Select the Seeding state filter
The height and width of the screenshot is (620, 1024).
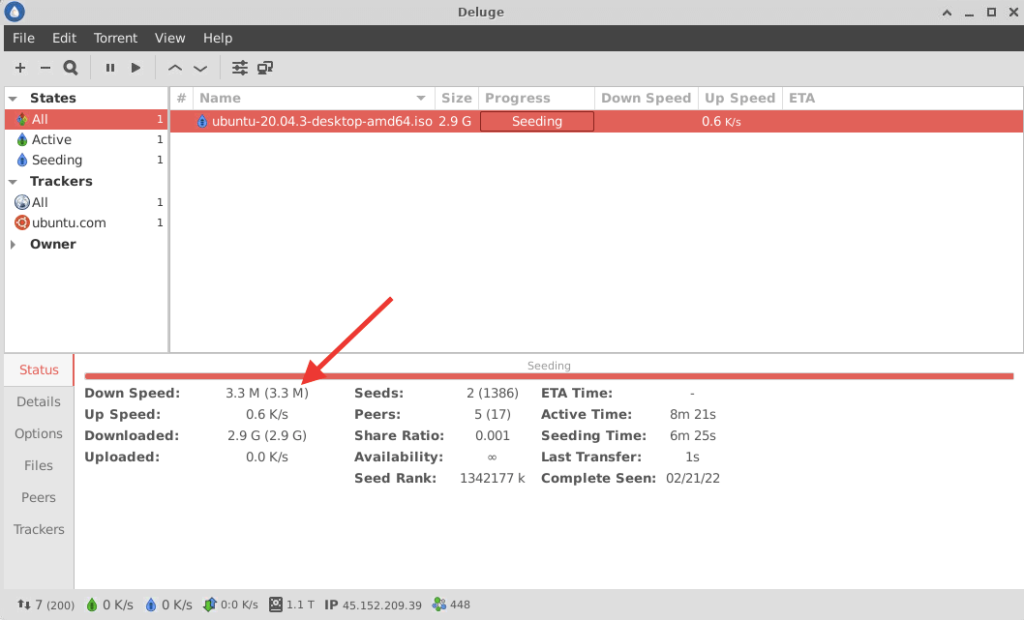tap(86, 160)
